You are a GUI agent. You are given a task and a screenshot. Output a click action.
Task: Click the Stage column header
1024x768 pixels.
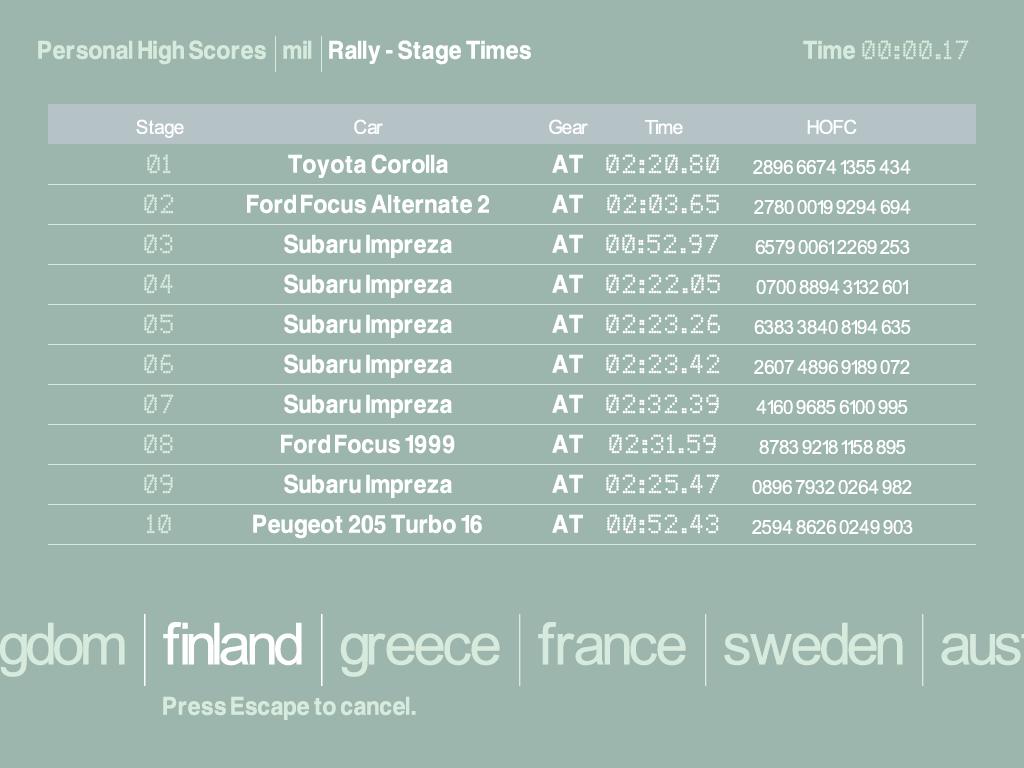click(160, 127)
